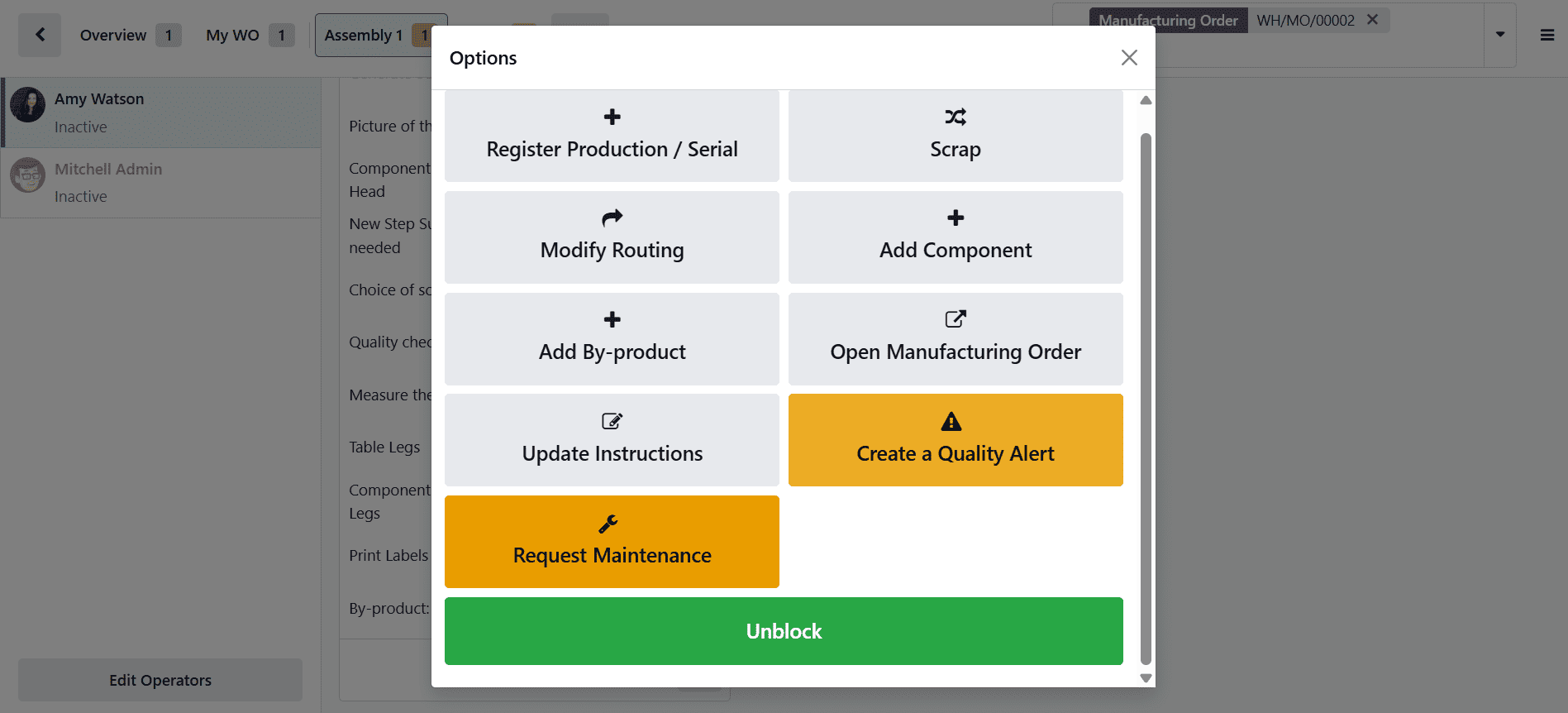
Task: Click the wrench icon on Request Maintenance
Action: 608,524
